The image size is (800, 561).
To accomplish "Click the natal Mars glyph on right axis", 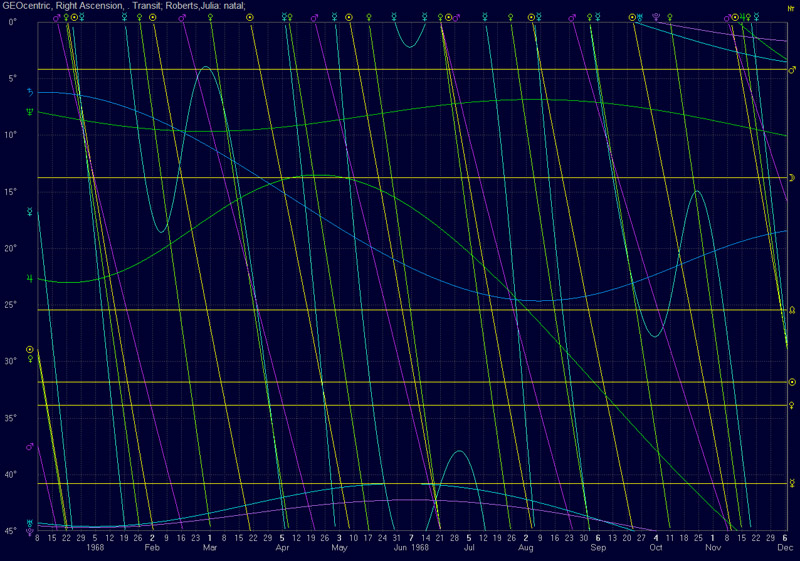I will 792,70.
